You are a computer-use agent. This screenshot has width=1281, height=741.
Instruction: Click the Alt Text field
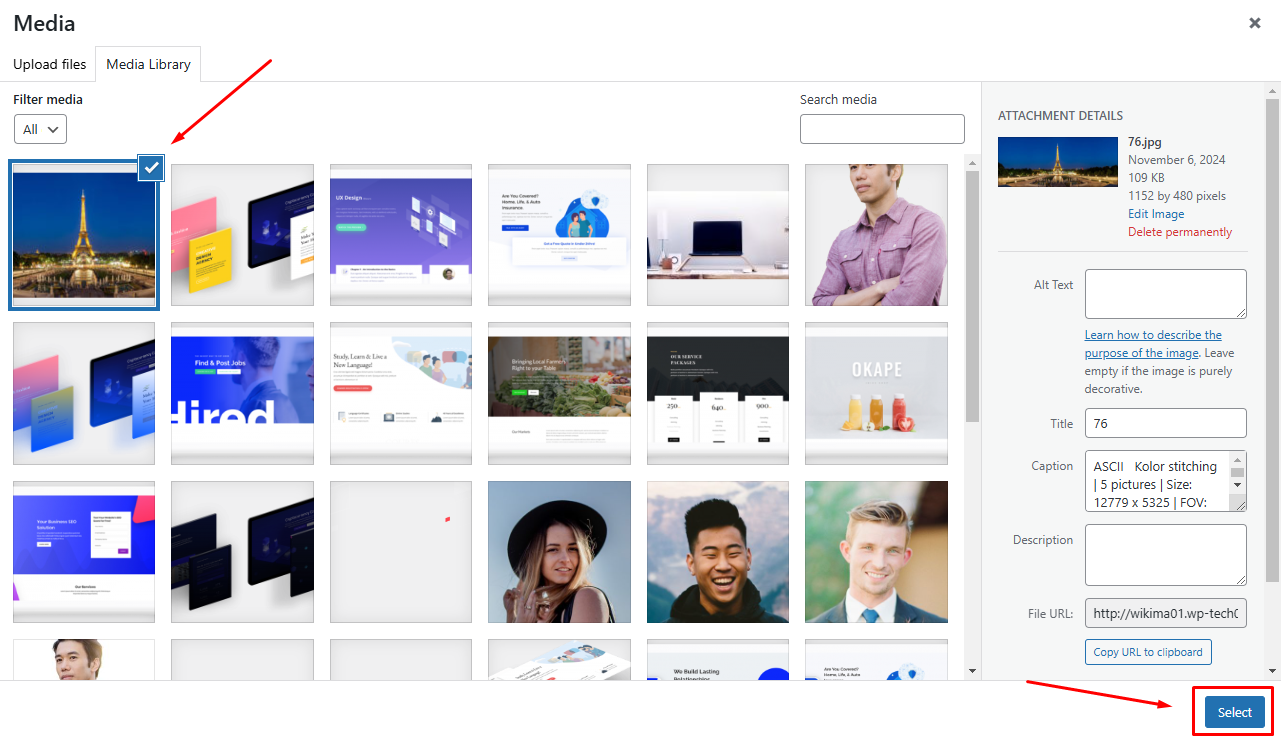click(x=1166, y=294)
